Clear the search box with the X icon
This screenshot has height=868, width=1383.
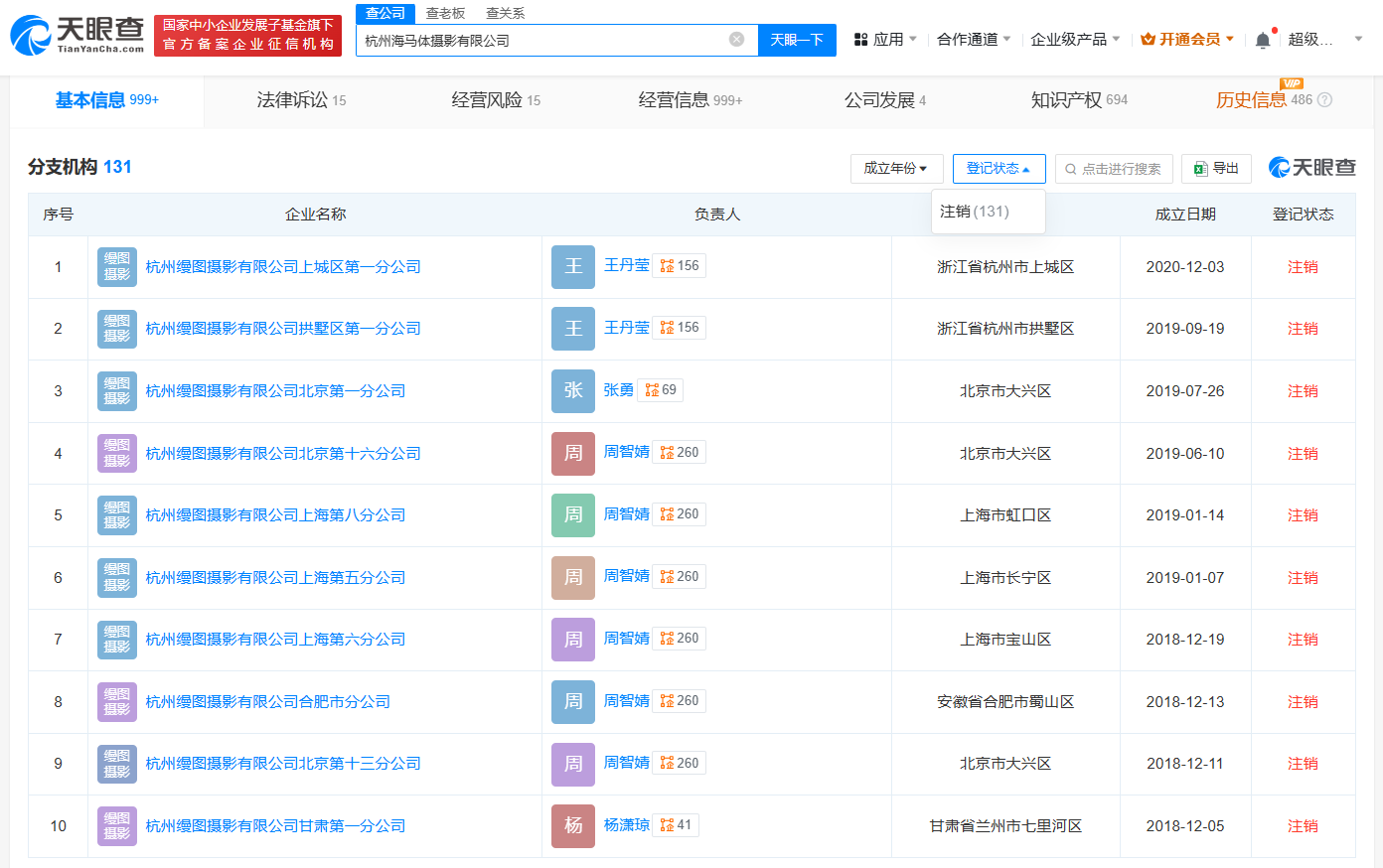pyautogui.click(x=736, y=40)
